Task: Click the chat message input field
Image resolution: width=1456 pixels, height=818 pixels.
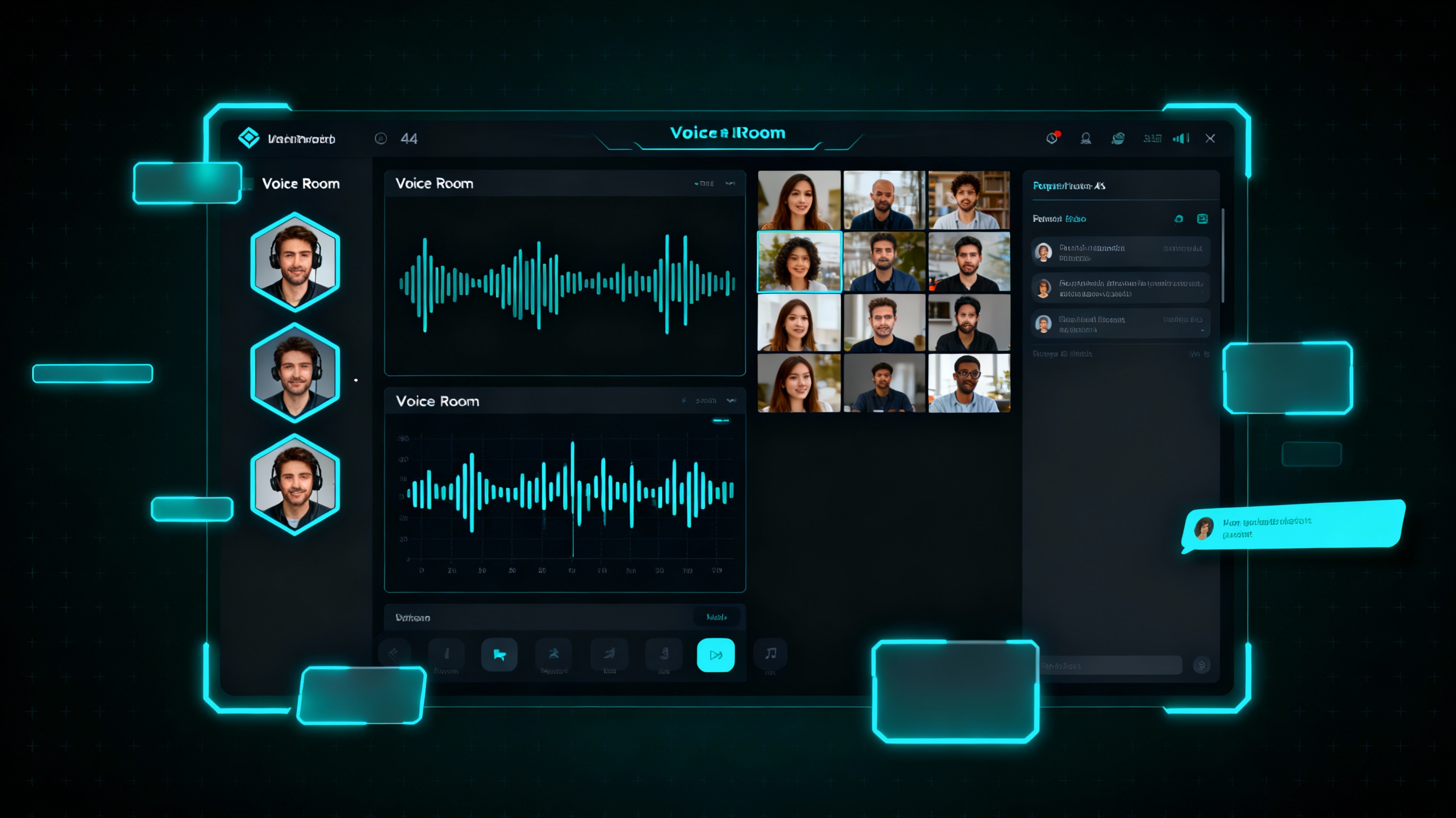Action: pos(1110,665)
